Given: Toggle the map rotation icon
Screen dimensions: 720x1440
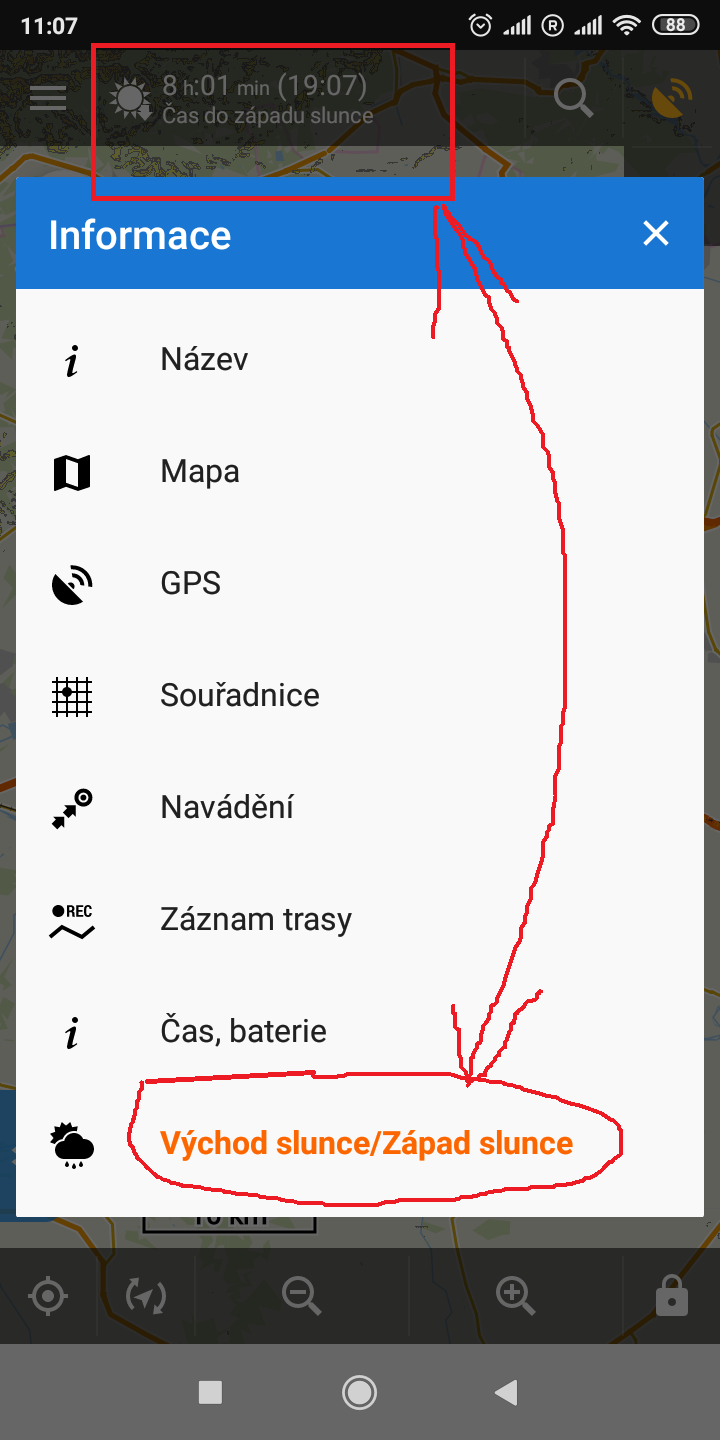Looking at the screenshot, I should (146, 1297).
